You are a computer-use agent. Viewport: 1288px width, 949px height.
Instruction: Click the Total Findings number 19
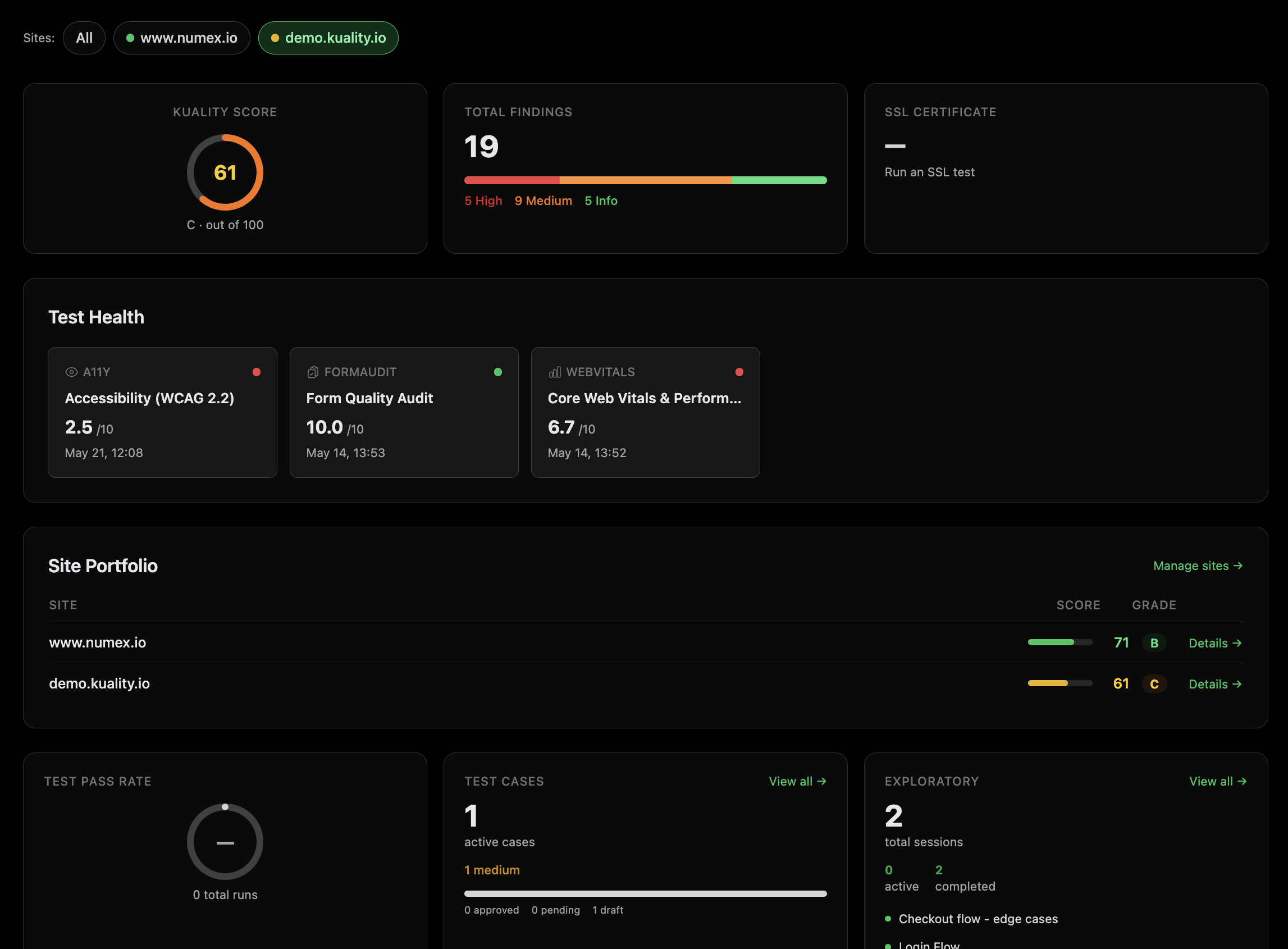coord(481,147)
